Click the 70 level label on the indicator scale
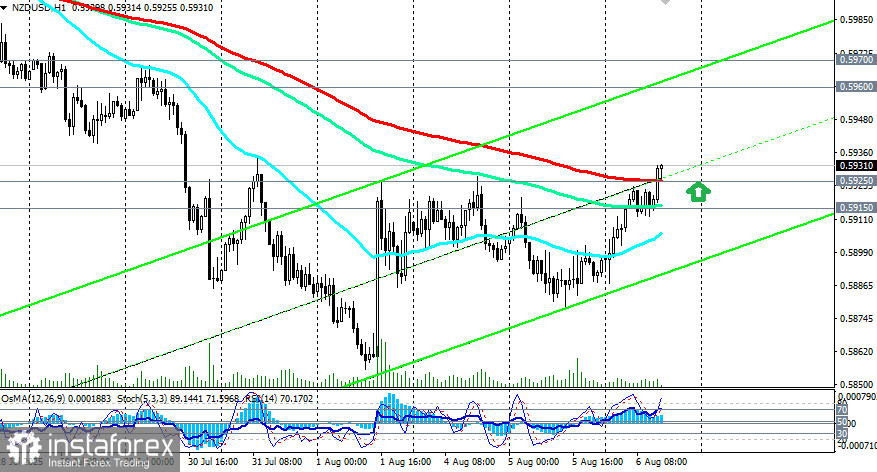 tap(842, 410)
